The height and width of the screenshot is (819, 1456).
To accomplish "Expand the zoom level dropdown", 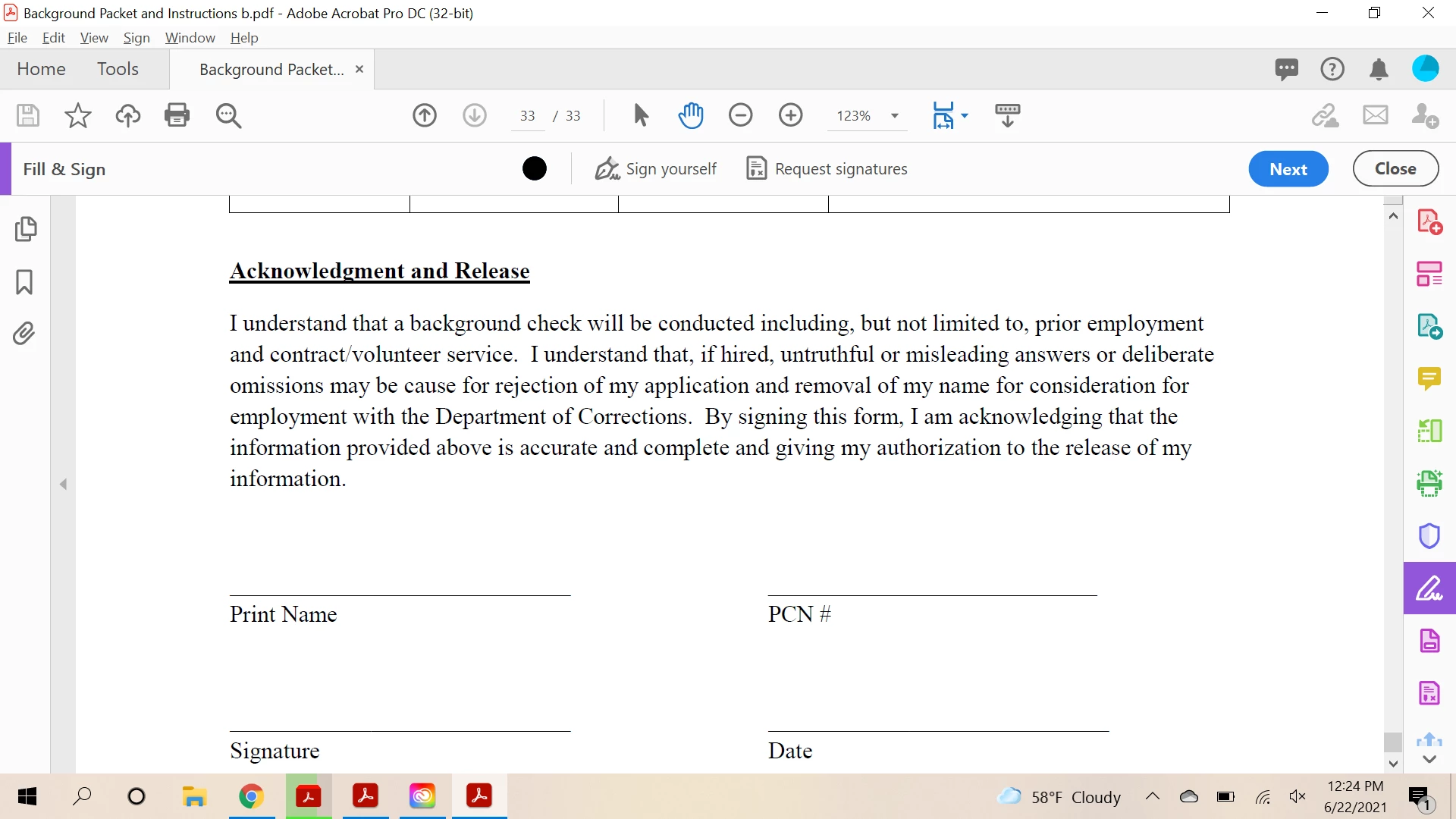I will (x=895, y=116).
